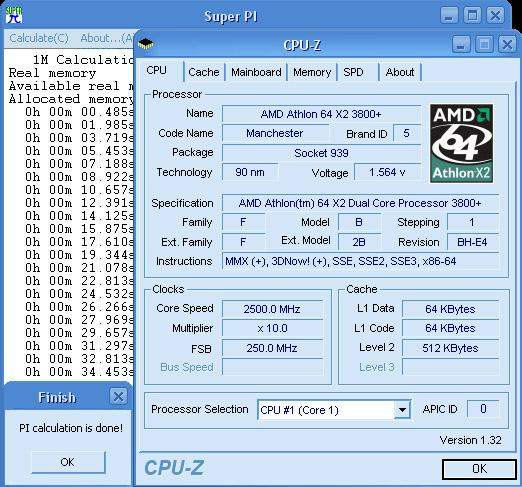Click the Super PI result line 17.610s
The height and width of the screenshot is (487, 522).
(x=79, y=242)
